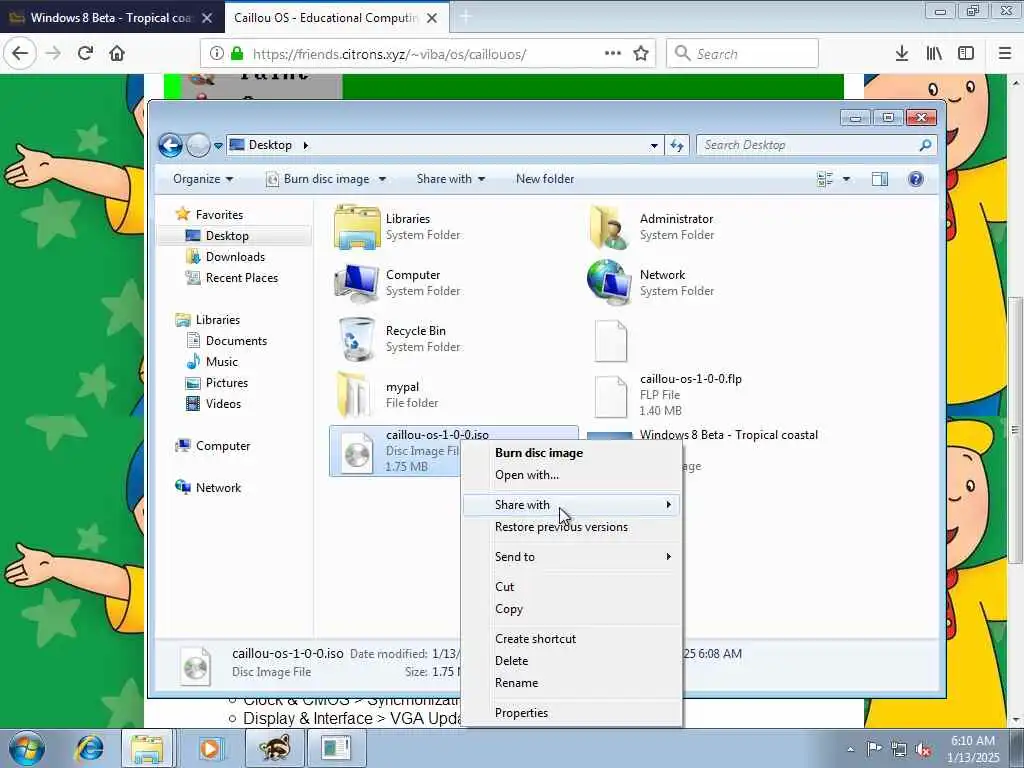Click the Firefox search field
This screenshot has width=1024, height=768.
(742, 54)
